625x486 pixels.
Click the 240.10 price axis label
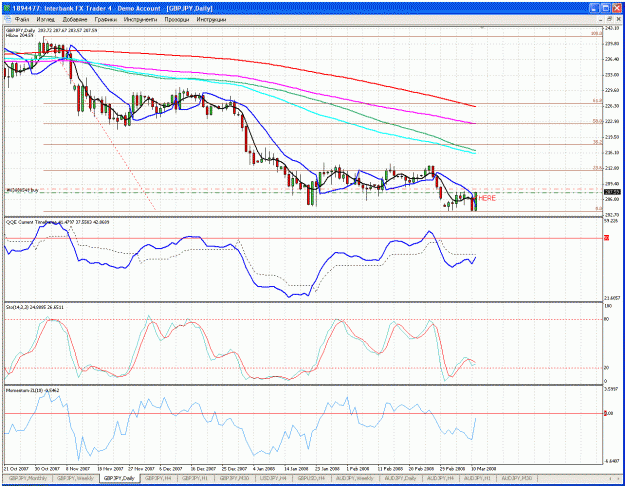pos(612,28)
